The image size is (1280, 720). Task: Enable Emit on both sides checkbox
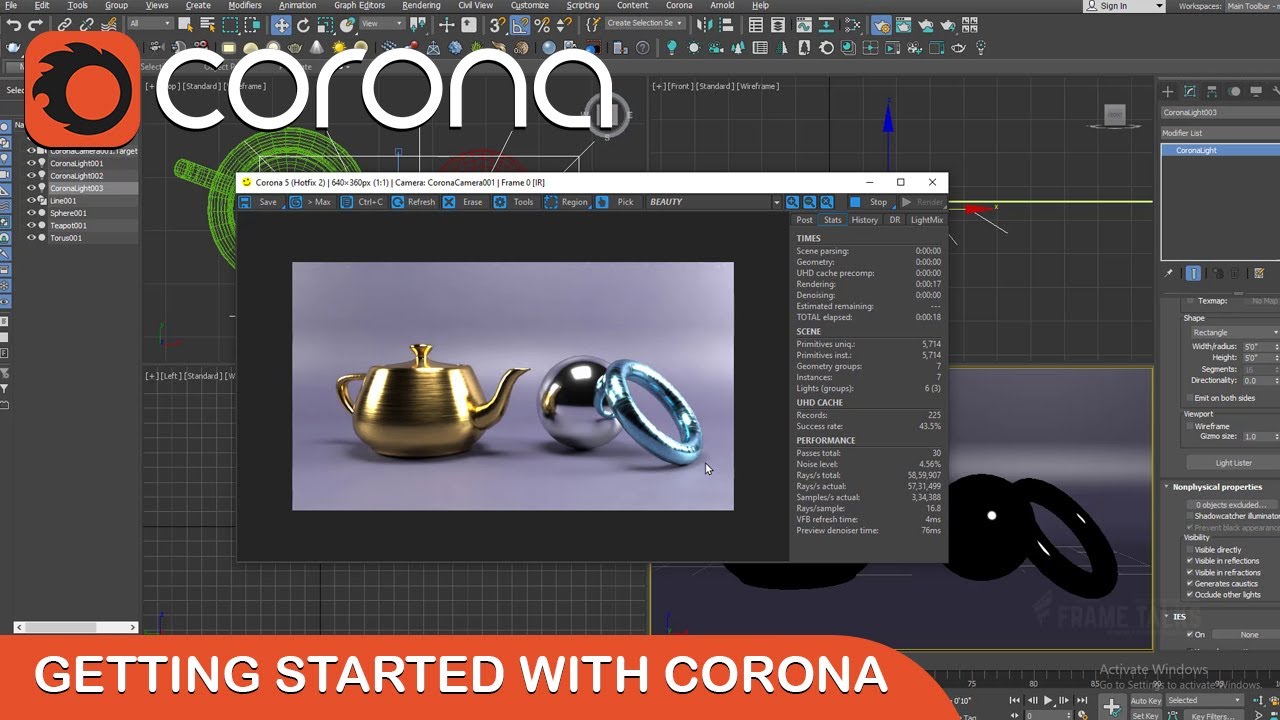coord(1189,398)
